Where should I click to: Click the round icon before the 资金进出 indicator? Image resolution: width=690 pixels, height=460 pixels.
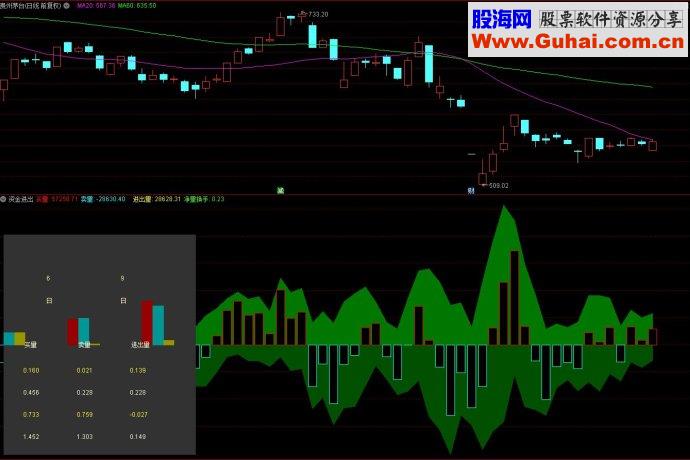tap(4, 199)
